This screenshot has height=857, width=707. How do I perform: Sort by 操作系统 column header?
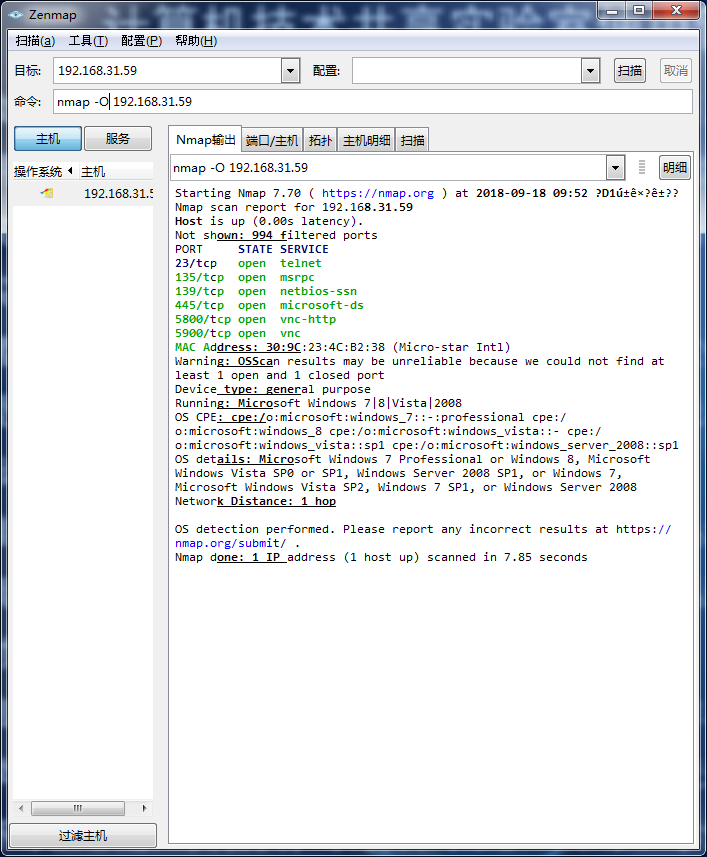point(44,172)
